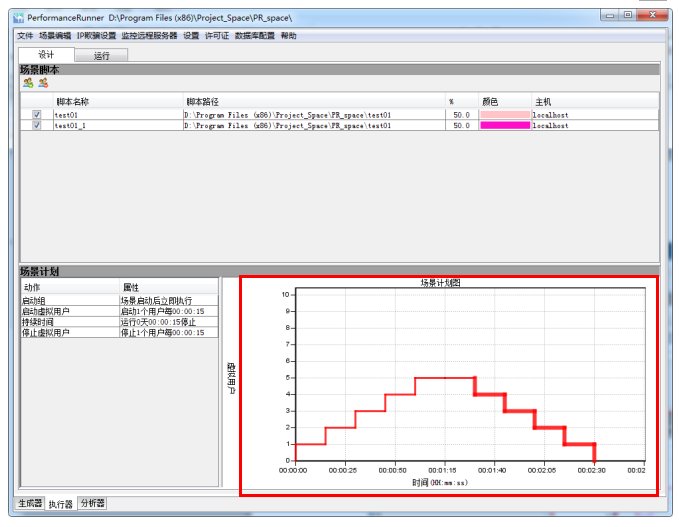Open the 文件 menu

[x=25, y=35]
